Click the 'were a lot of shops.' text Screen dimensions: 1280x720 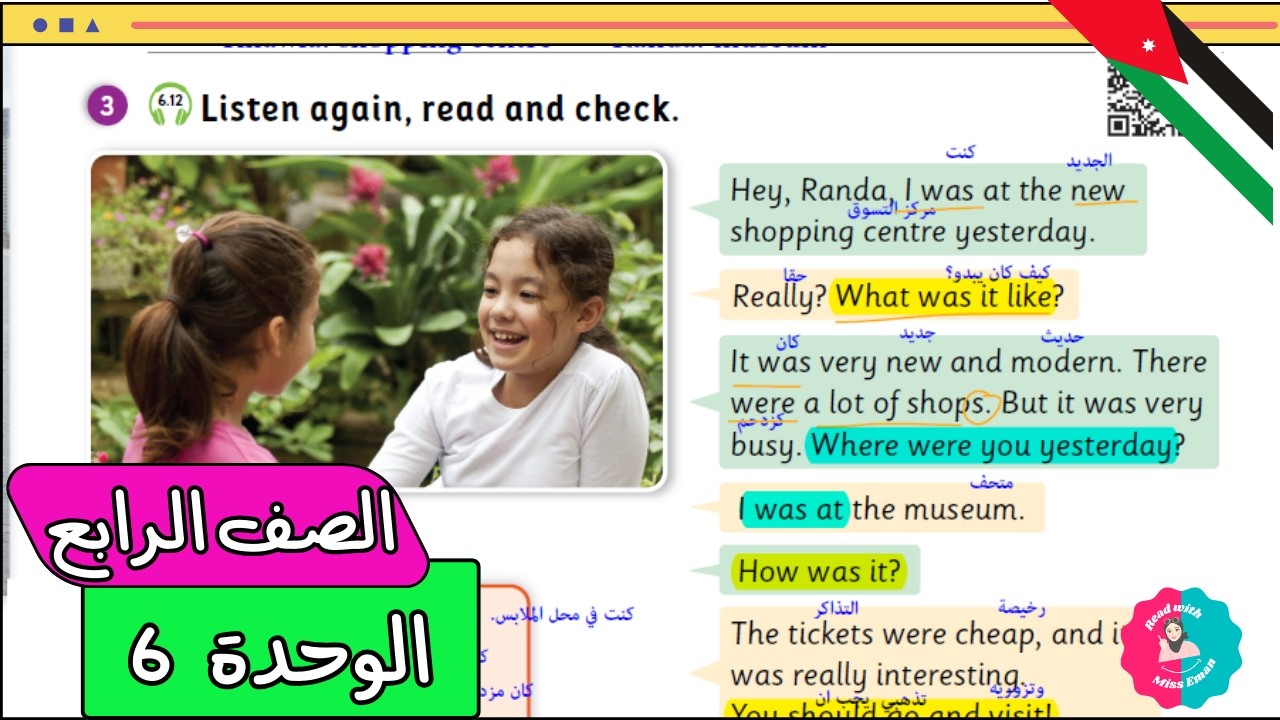861,404
